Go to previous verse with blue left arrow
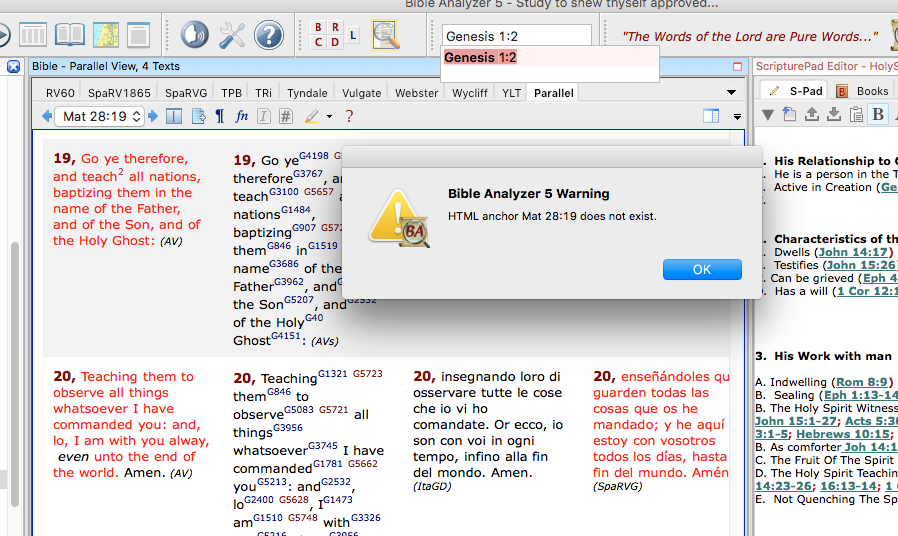898x536 pixels. click(47, 116)
